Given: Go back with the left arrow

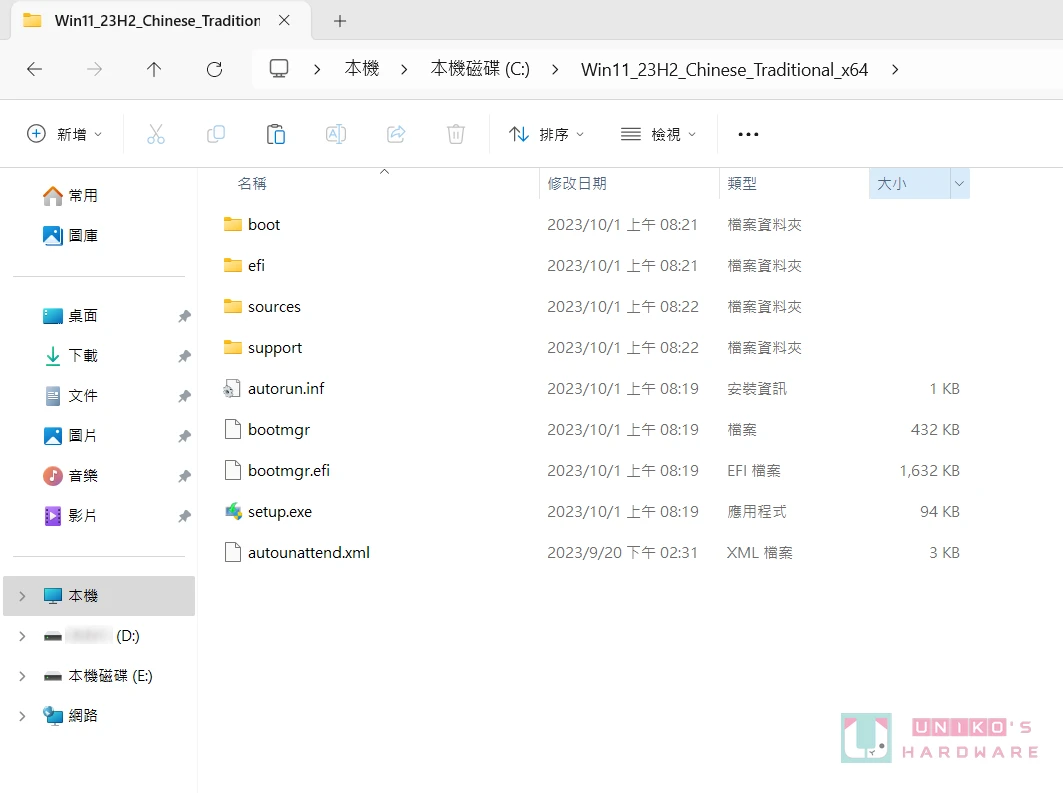Looking at the screenshot, I should [35, 69].
